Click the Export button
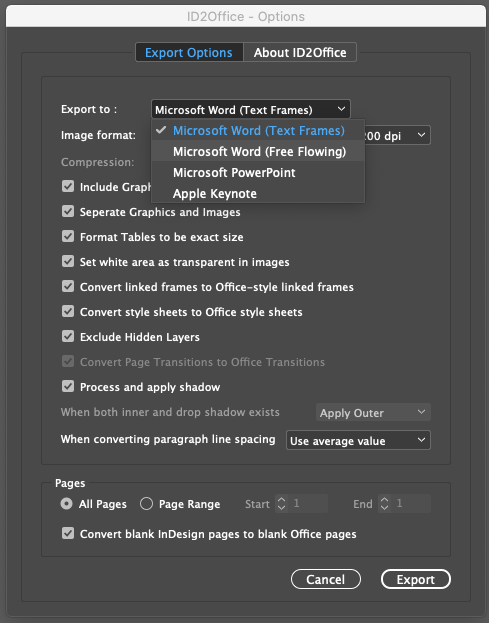 click(416, 579)
